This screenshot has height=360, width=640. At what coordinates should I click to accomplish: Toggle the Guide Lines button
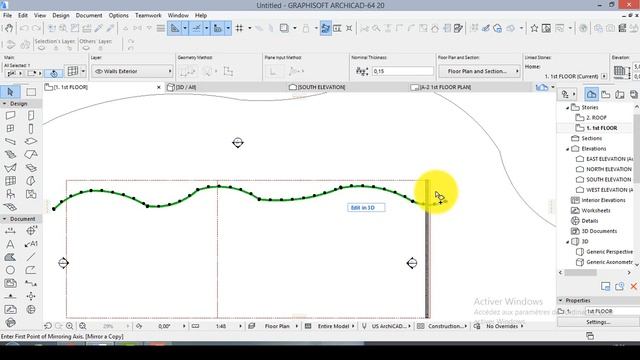[x=175, y=28]
